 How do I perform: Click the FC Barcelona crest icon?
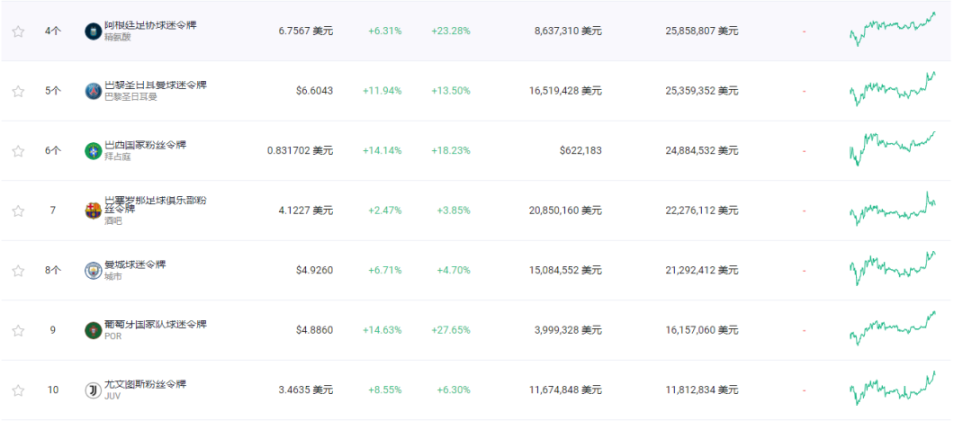93,211
